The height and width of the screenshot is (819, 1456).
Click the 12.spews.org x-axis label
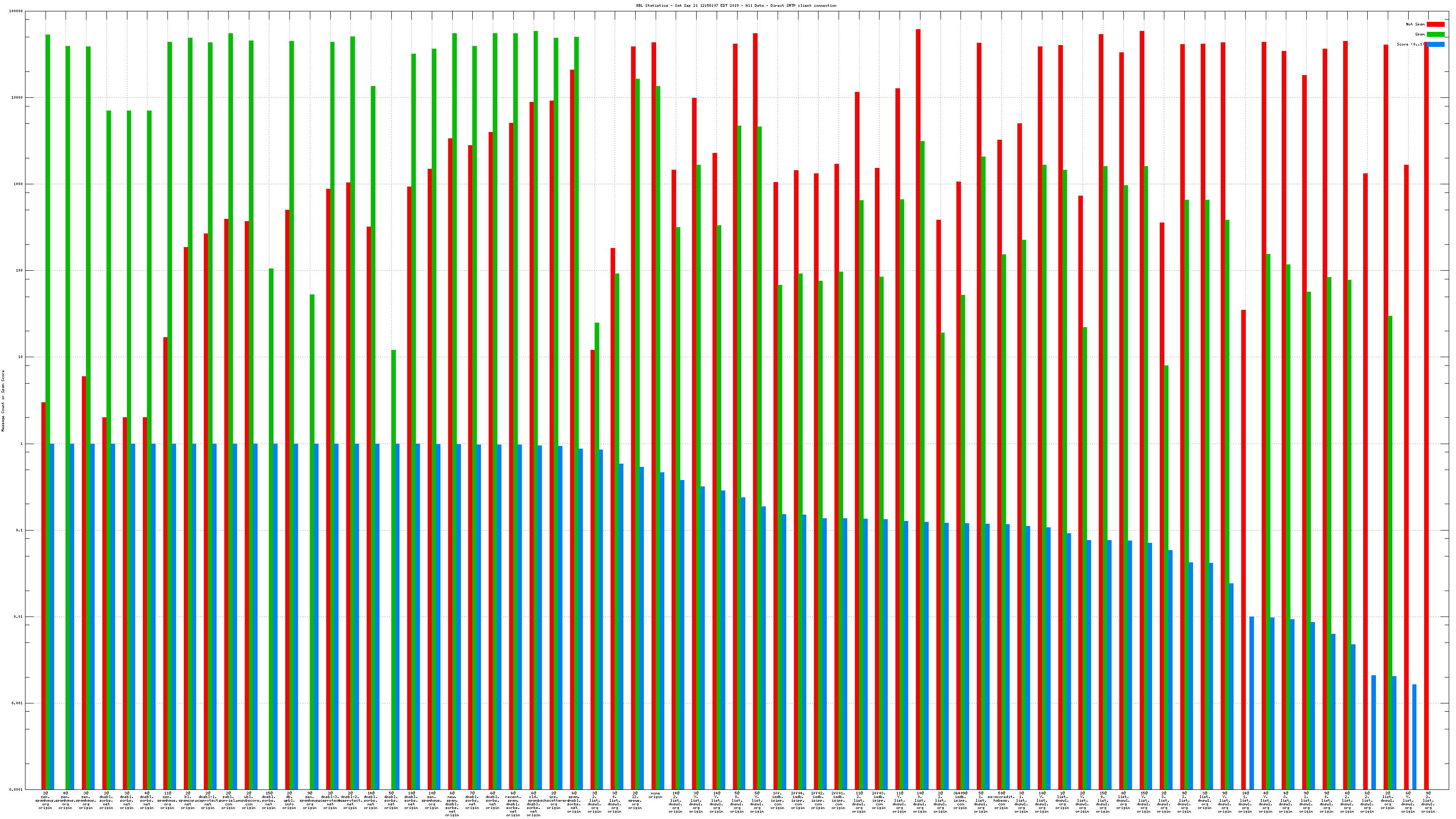coord(635,800)
